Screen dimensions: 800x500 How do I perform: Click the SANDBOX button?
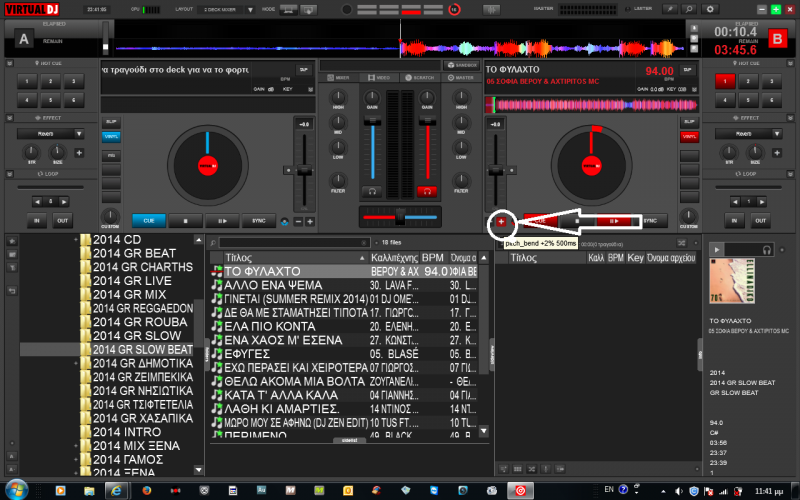tap(461, 65)
